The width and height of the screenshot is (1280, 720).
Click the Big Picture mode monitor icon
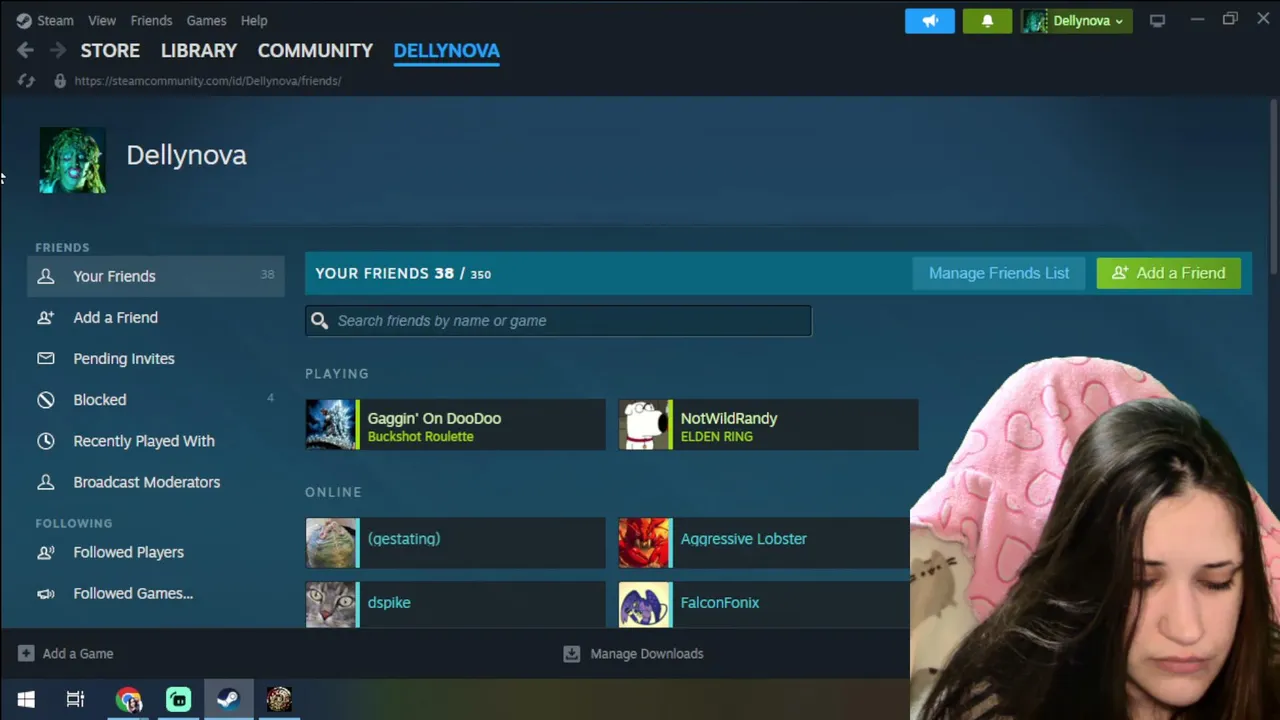(x=1157, y=20)
